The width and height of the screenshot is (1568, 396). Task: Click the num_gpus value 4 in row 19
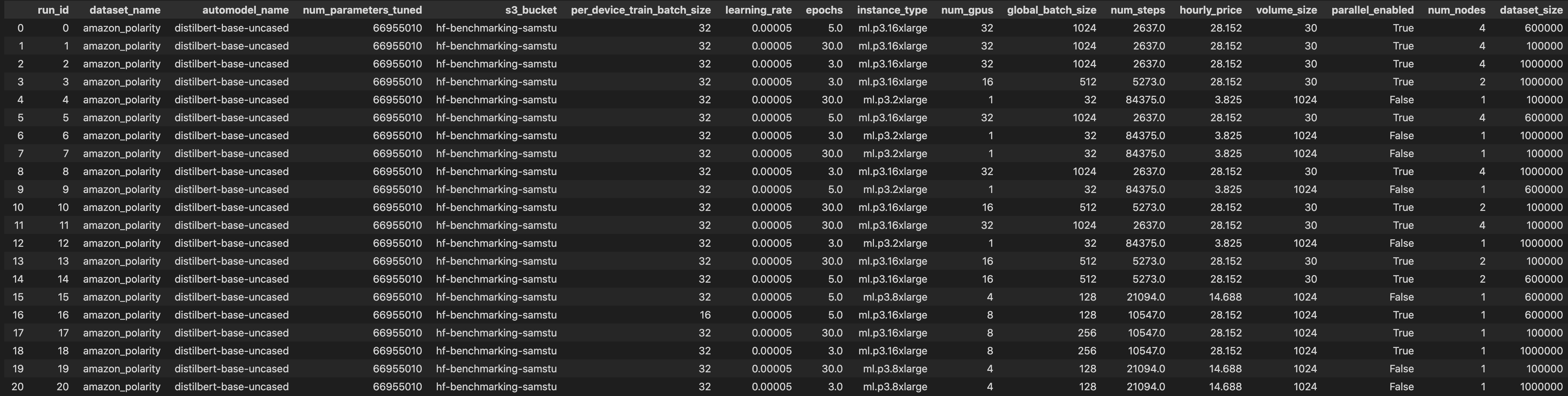[990, 369]
